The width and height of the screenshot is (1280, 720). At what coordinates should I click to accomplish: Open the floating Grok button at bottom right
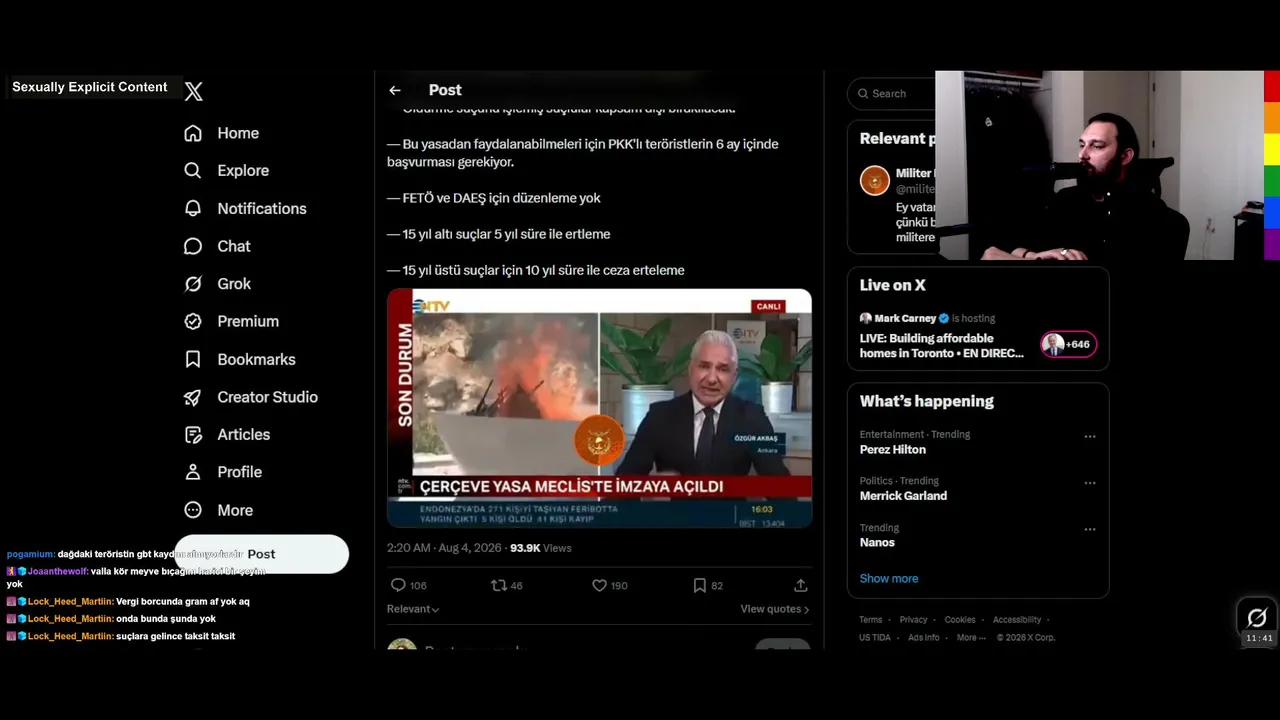[x=1257, y=617]
